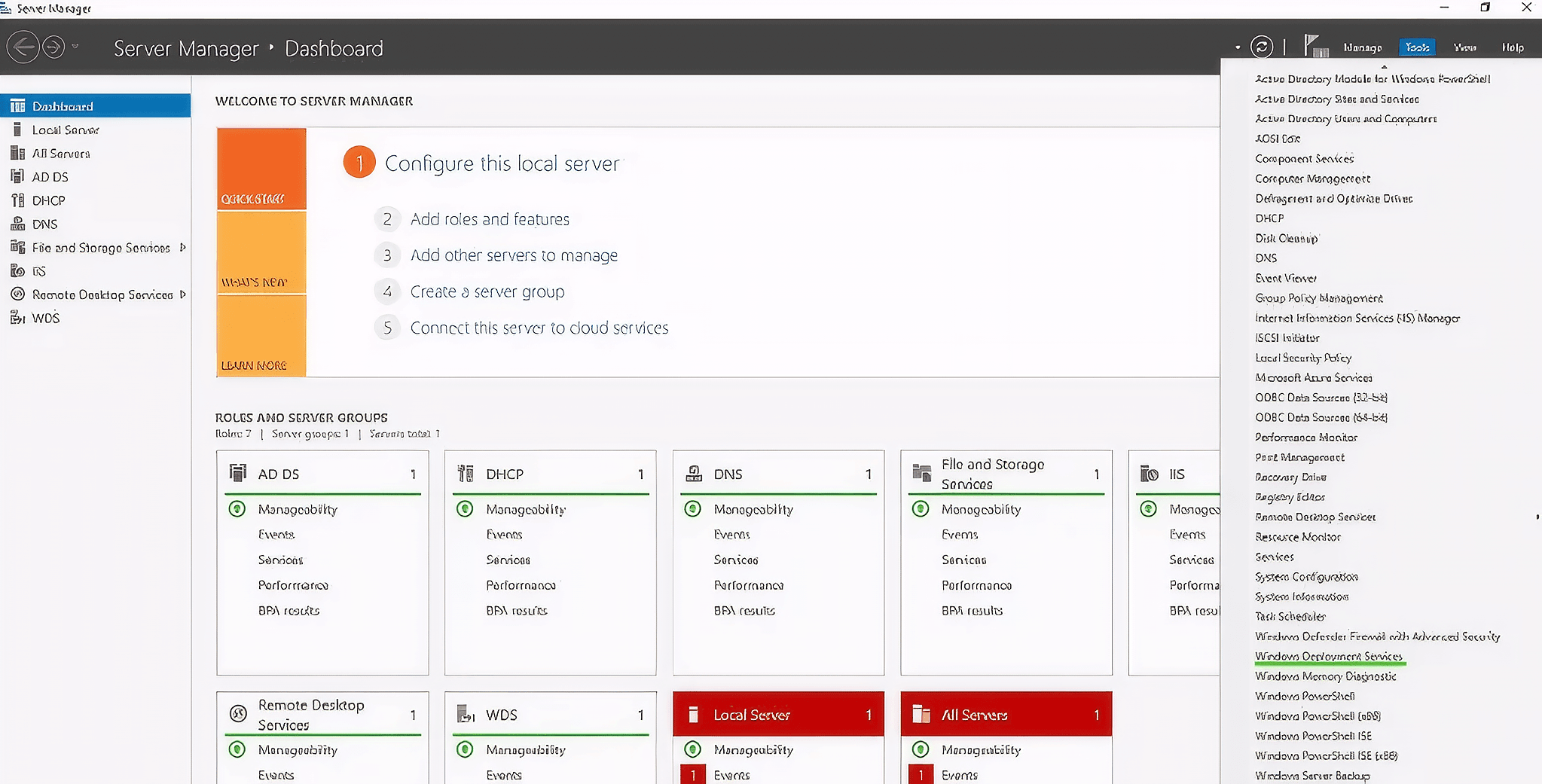Click Remote Desktop Services sidebar icon
This screenshot has height=784, width=1542.
pyautogui.click(x=17, y=294)
